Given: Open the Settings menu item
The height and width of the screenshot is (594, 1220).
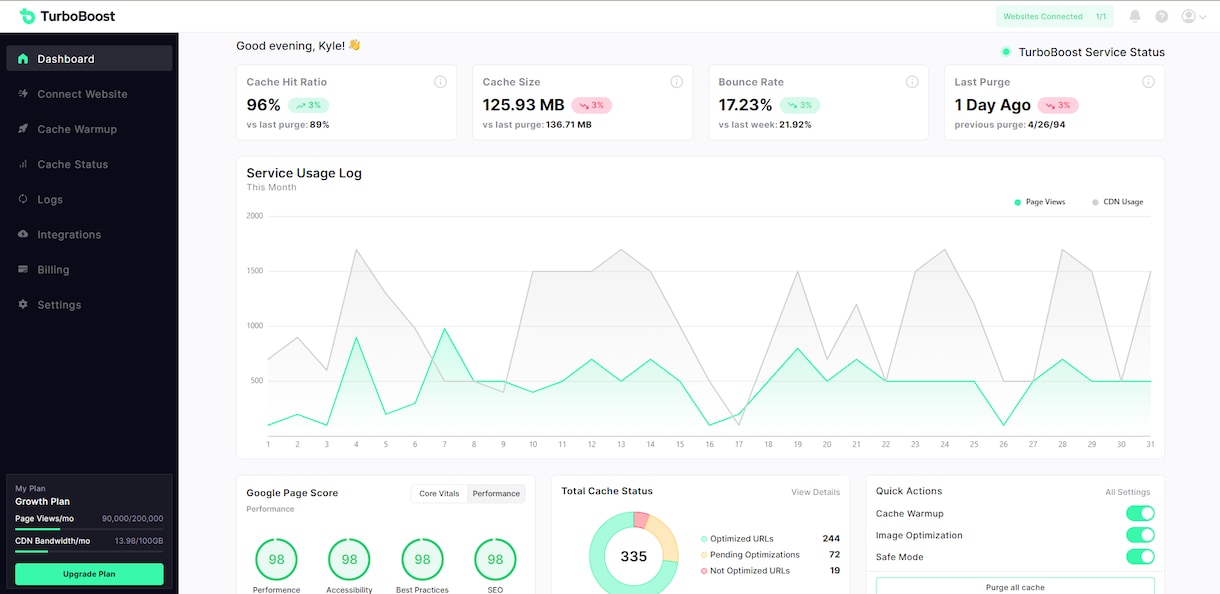Looking at the screenshot, I should tap(89, 304).
